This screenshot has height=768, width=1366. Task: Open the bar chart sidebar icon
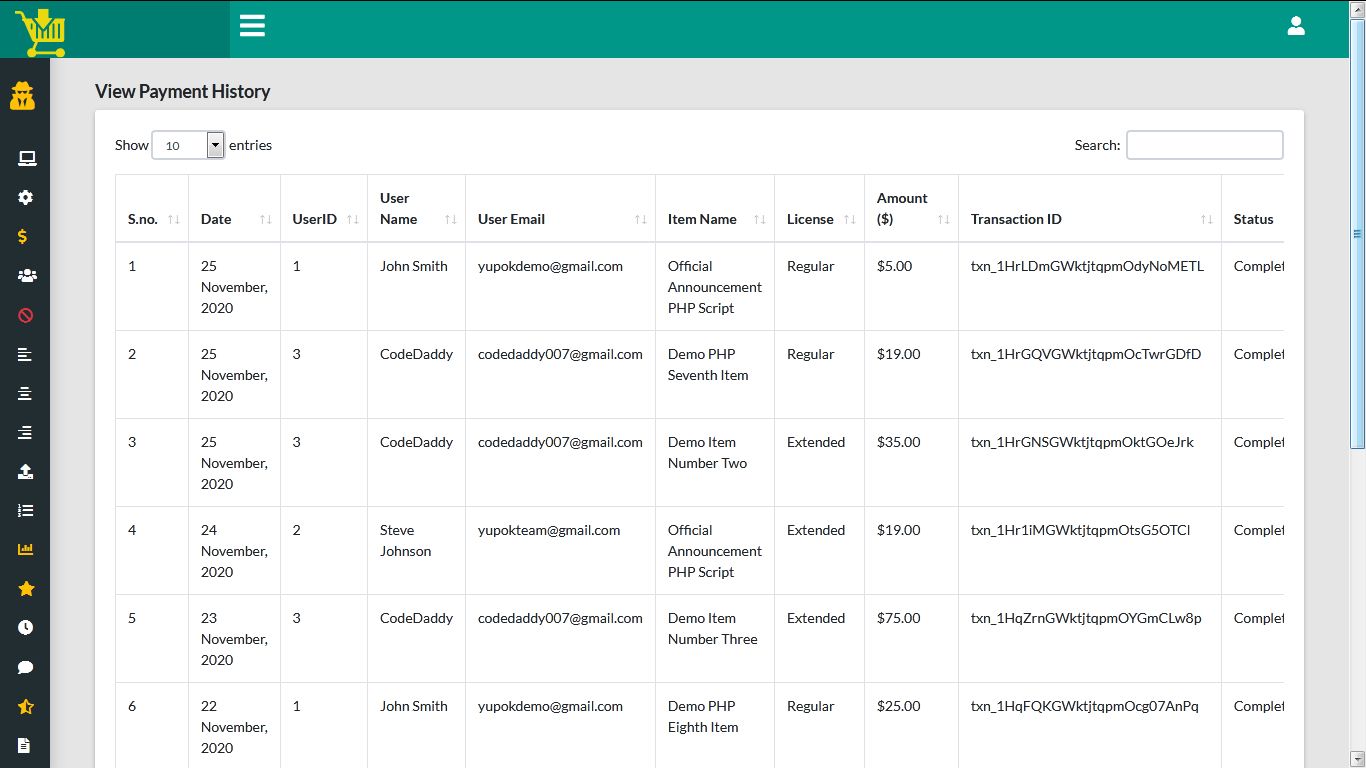26,549
